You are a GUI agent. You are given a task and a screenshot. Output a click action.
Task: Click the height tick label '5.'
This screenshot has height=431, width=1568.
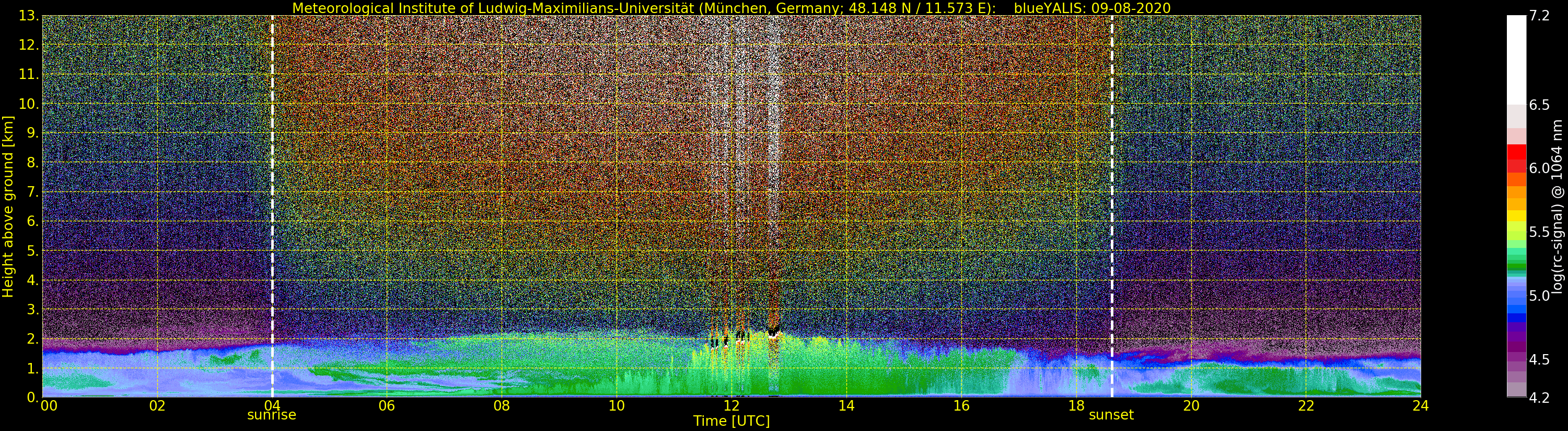coord(33,251)
